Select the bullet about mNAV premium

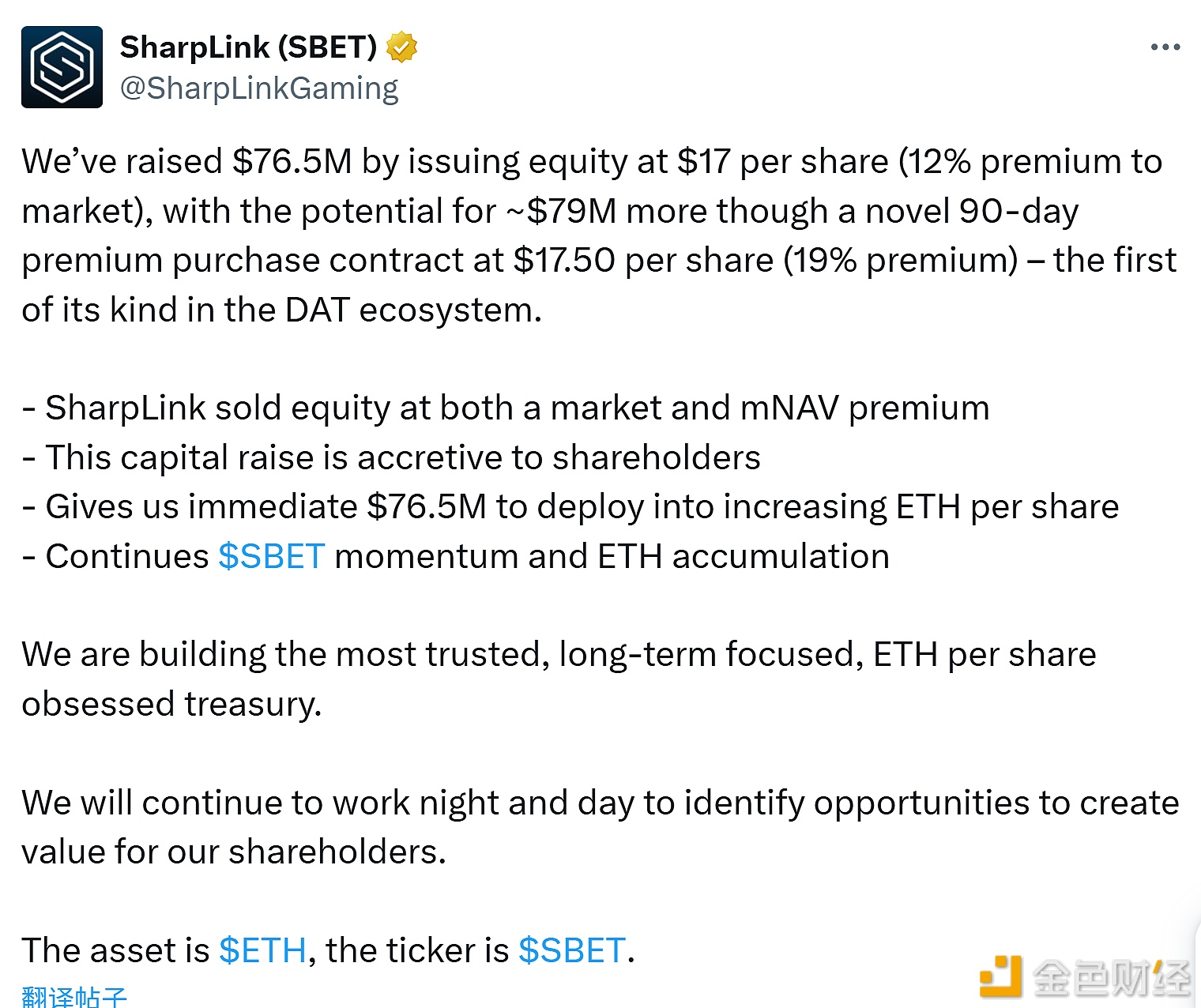point(506,408)
